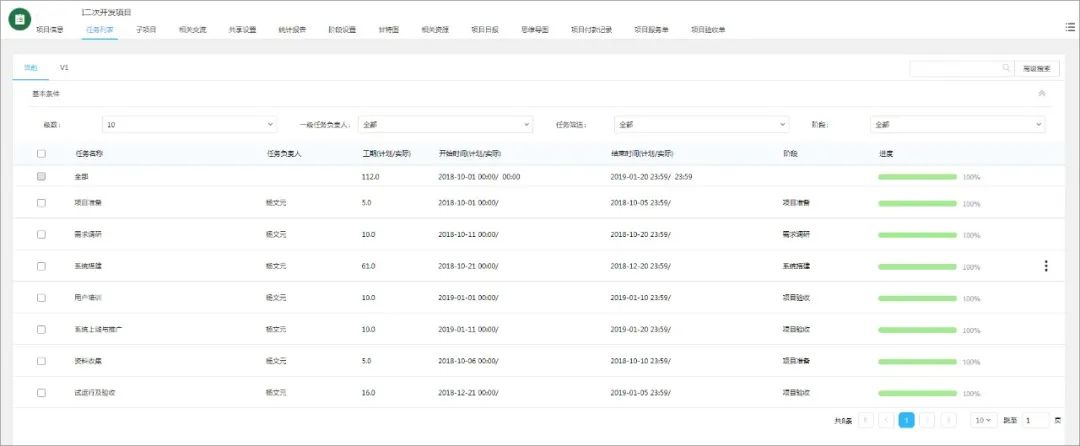Image resolution: width=1080 pixels, height=446 pixels.
Task: Click the 任务名称 column header
Action: pos(89,153)
